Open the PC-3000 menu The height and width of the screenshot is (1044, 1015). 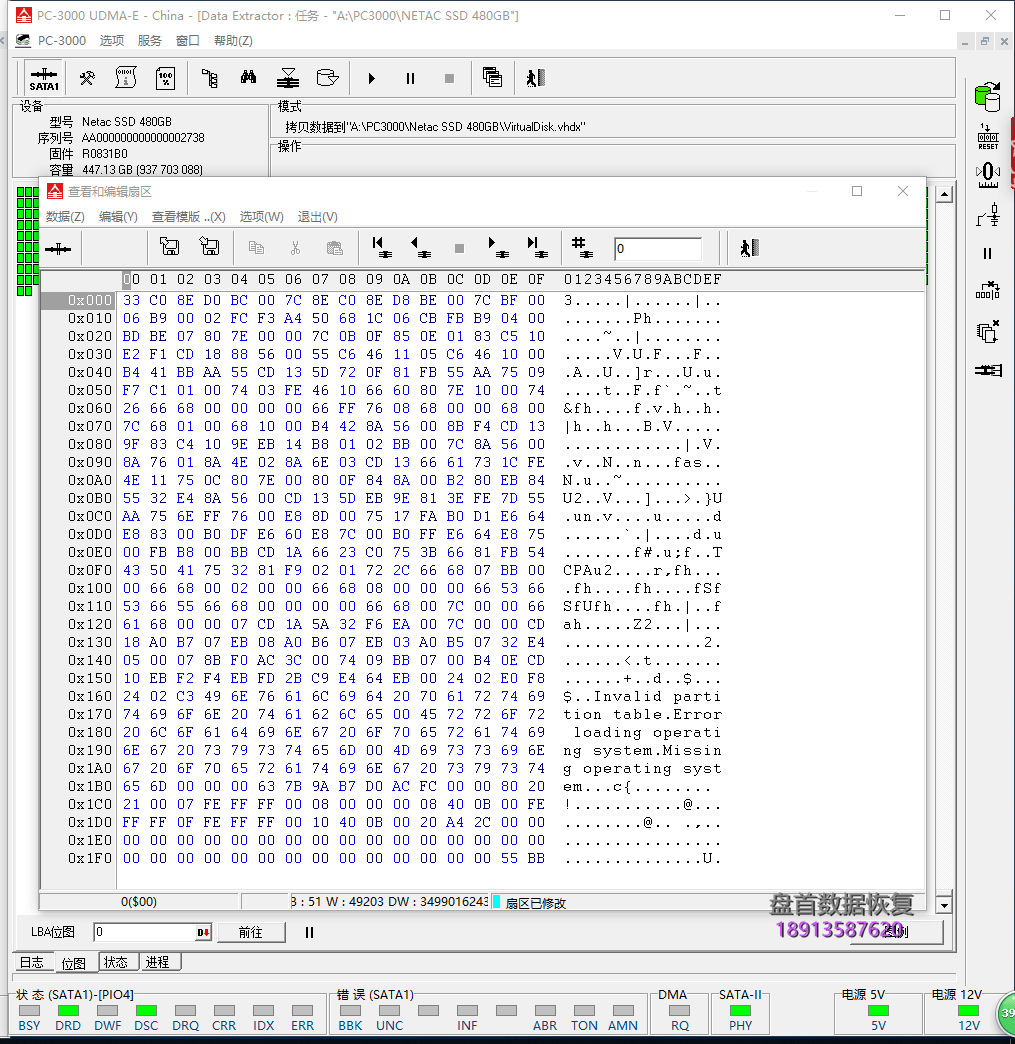pyautogui.click(x=61, y=41)
